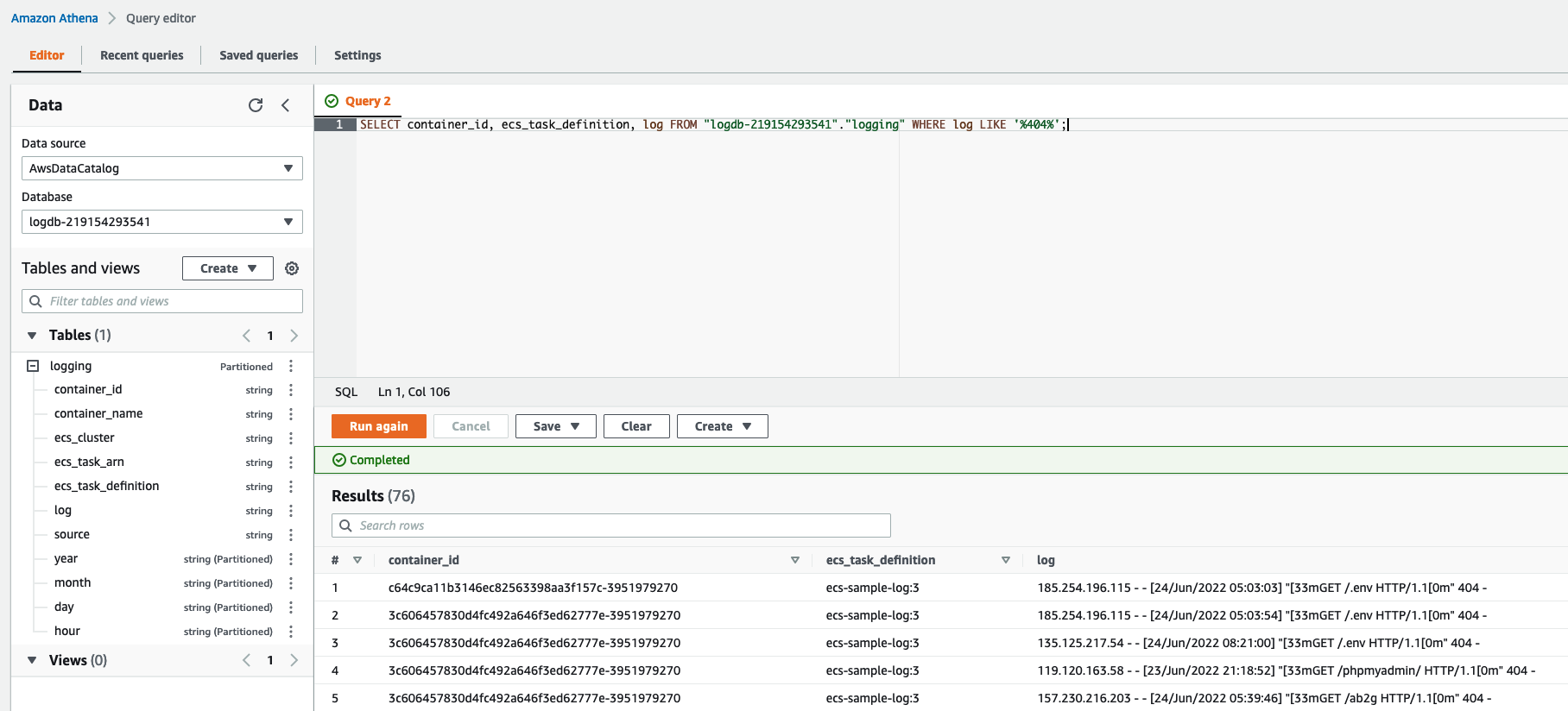
Task: Click the sort icon on container_id column header
Action: 794,560
